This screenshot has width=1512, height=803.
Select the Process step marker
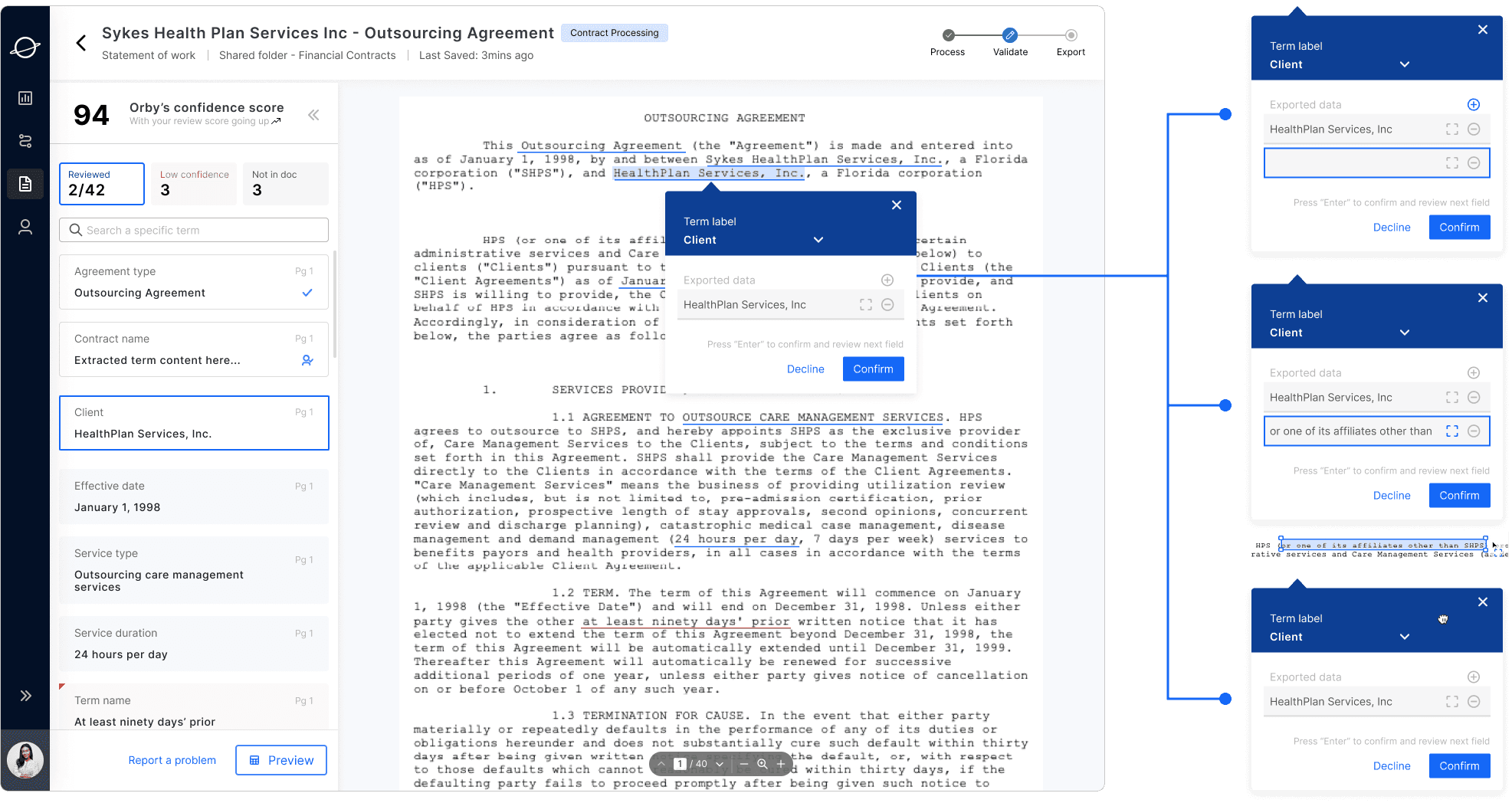[x=948, y=35]
